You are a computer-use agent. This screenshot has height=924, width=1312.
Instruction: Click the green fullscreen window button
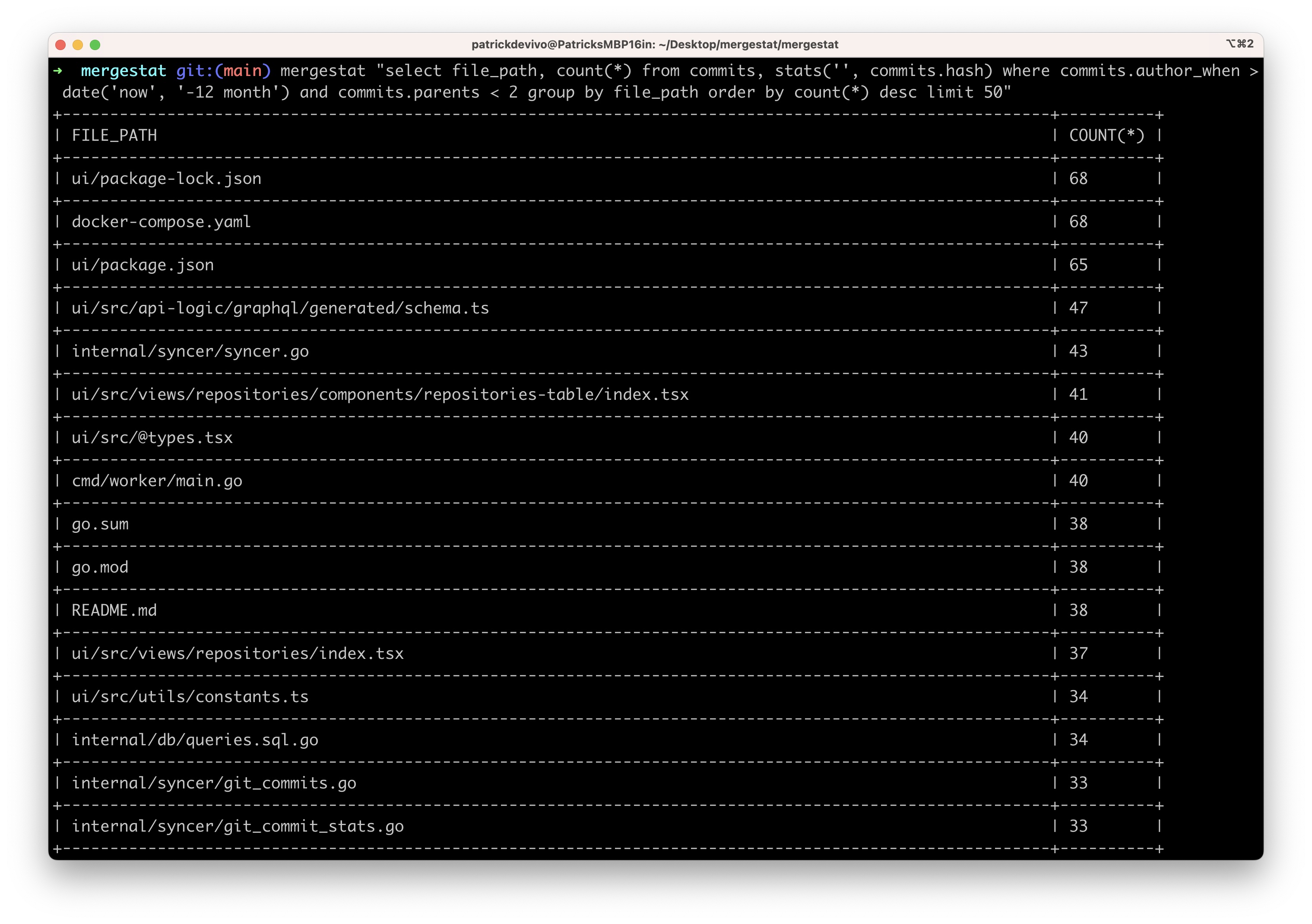click(95, 44)
